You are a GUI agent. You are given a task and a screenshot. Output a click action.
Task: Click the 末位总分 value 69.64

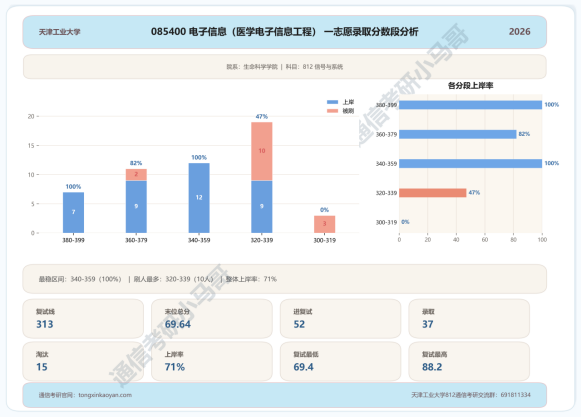(178, 324)
